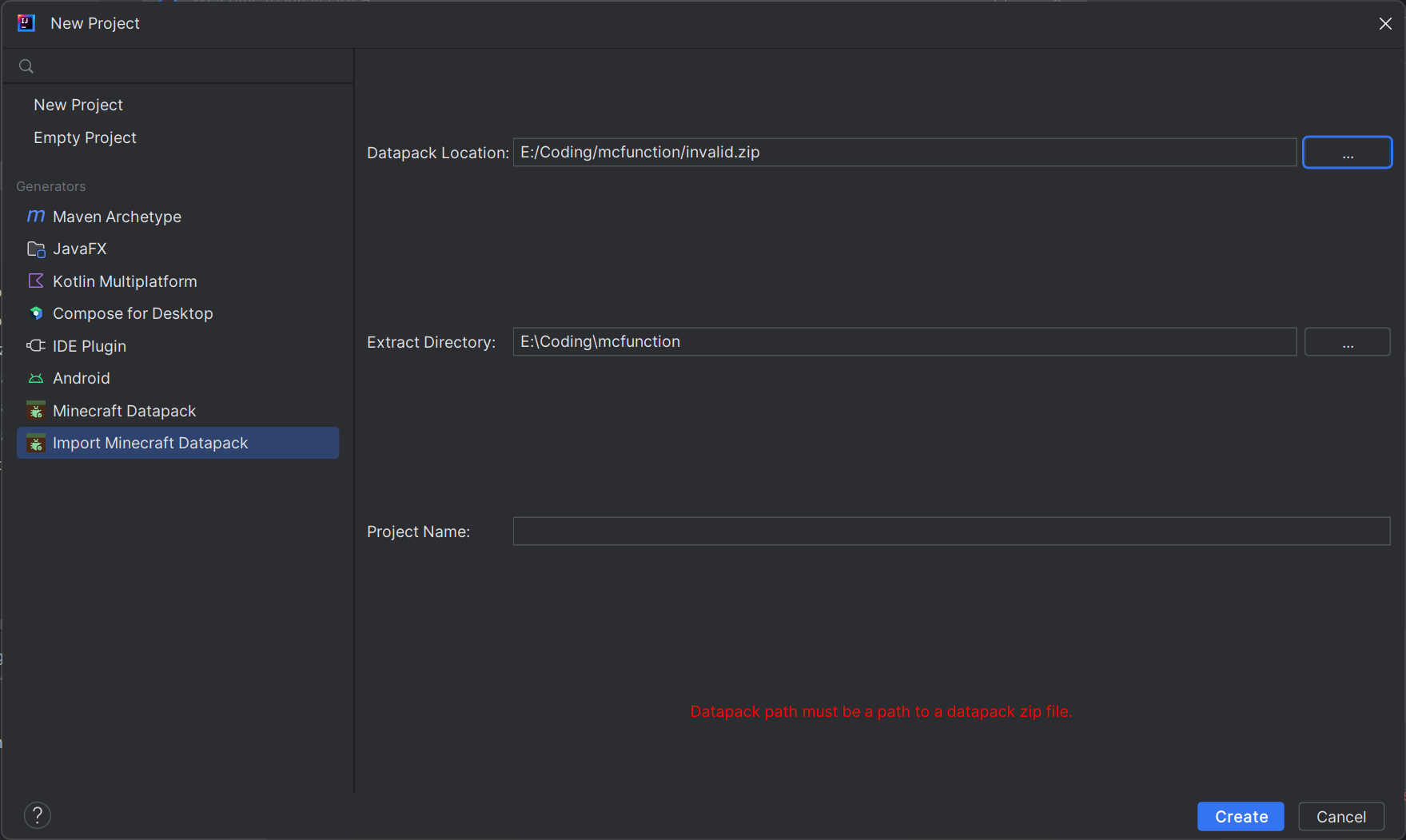
Task: Choose the IDE Plugin generator
Action: pyautogui.click(x=177, y=346)
